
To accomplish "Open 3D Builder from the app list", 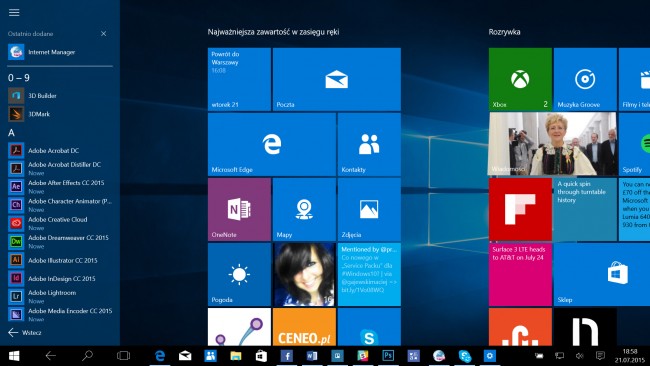I will click(60, 96).
